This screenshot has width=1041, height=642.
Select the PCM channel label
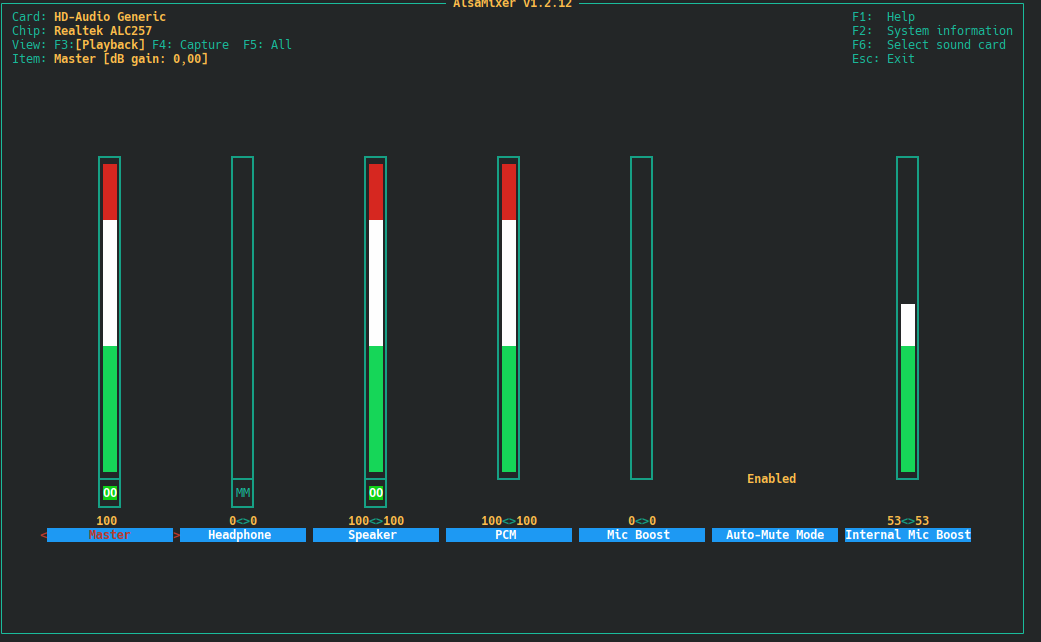point(509,535)
